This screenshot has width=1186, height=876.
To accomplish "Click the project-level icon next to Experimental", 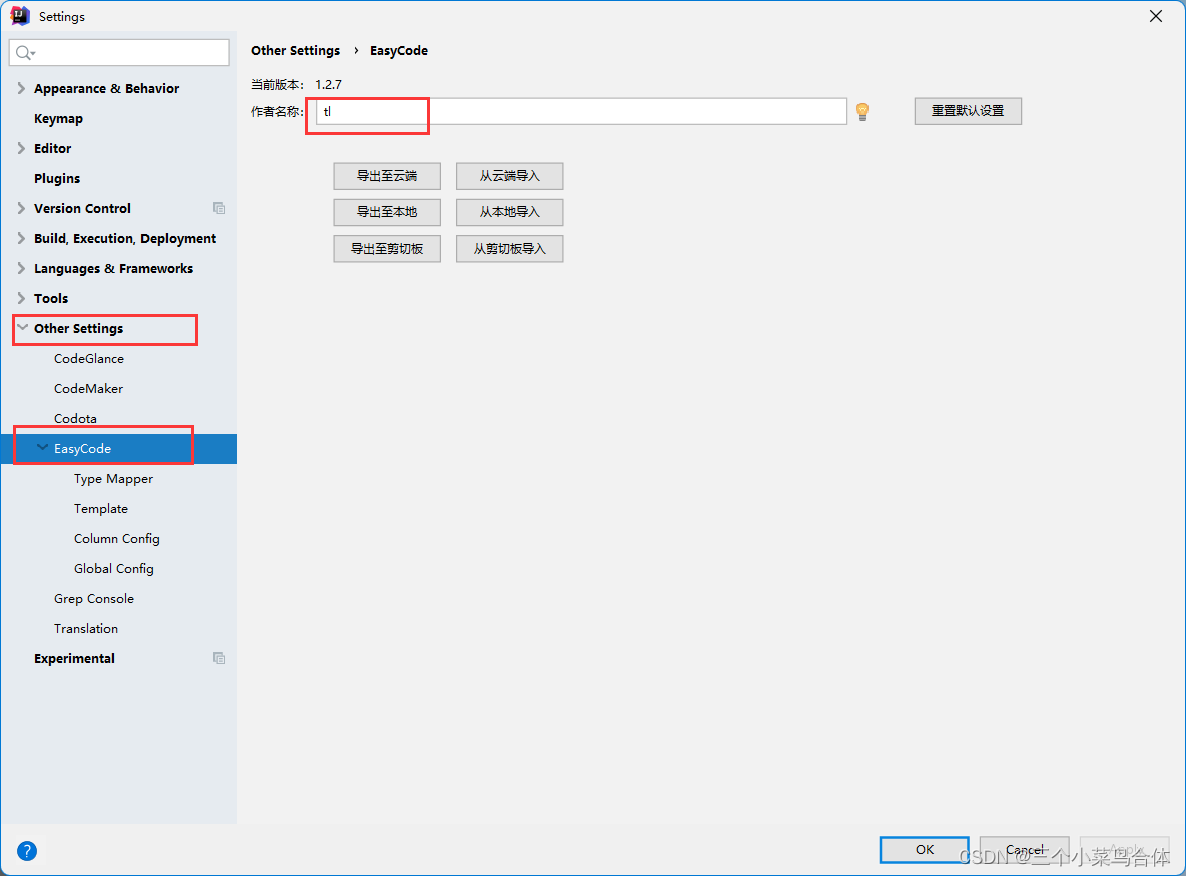I will click(x=219, y=658).
